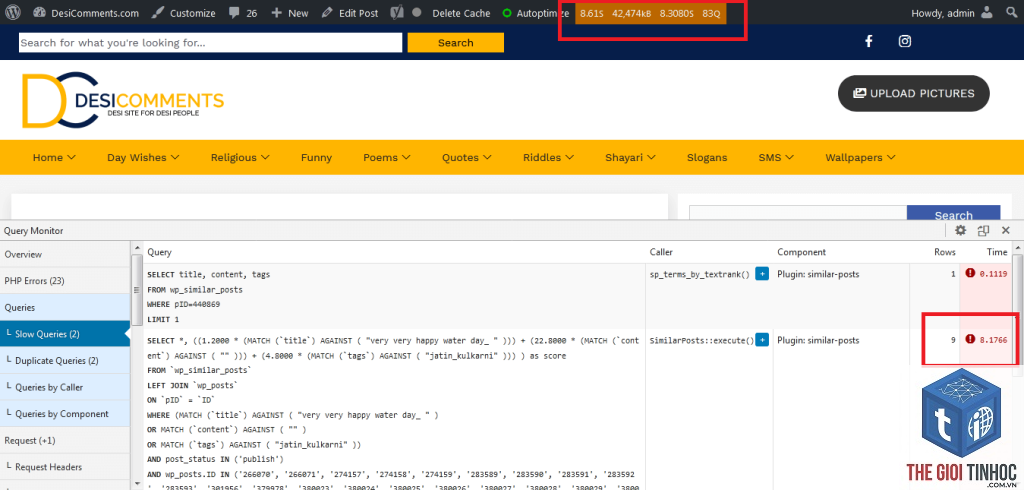Expand the Riddles menu
Image resolution: width=1024 pixels, height=490 pixels.
(549, 157)
